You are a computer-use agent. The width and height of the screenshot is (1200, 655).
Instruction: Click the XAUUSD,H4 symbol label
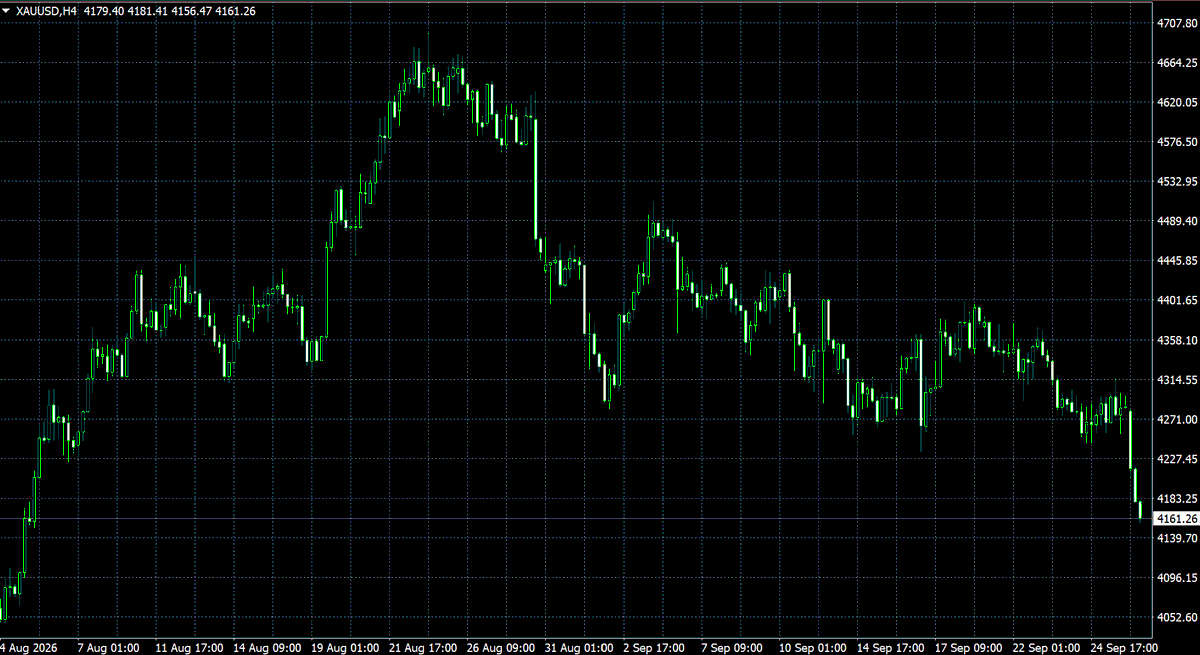(x=48, y=11)
